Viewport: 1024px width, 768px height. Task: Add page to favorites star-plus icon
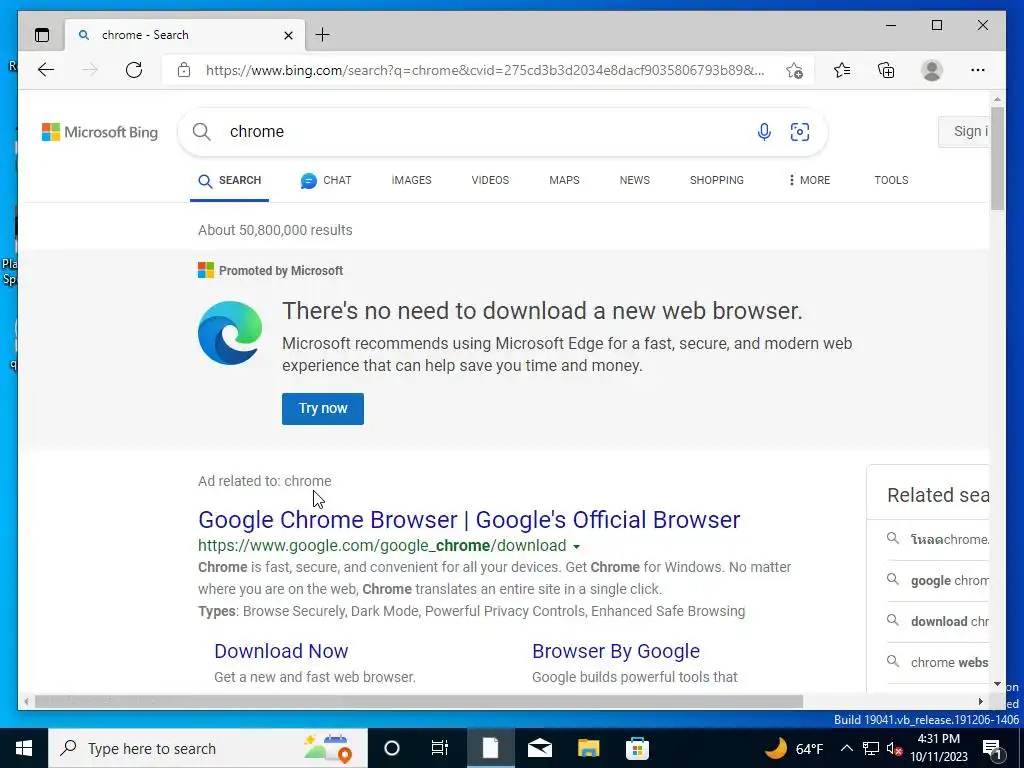[794, 70]
